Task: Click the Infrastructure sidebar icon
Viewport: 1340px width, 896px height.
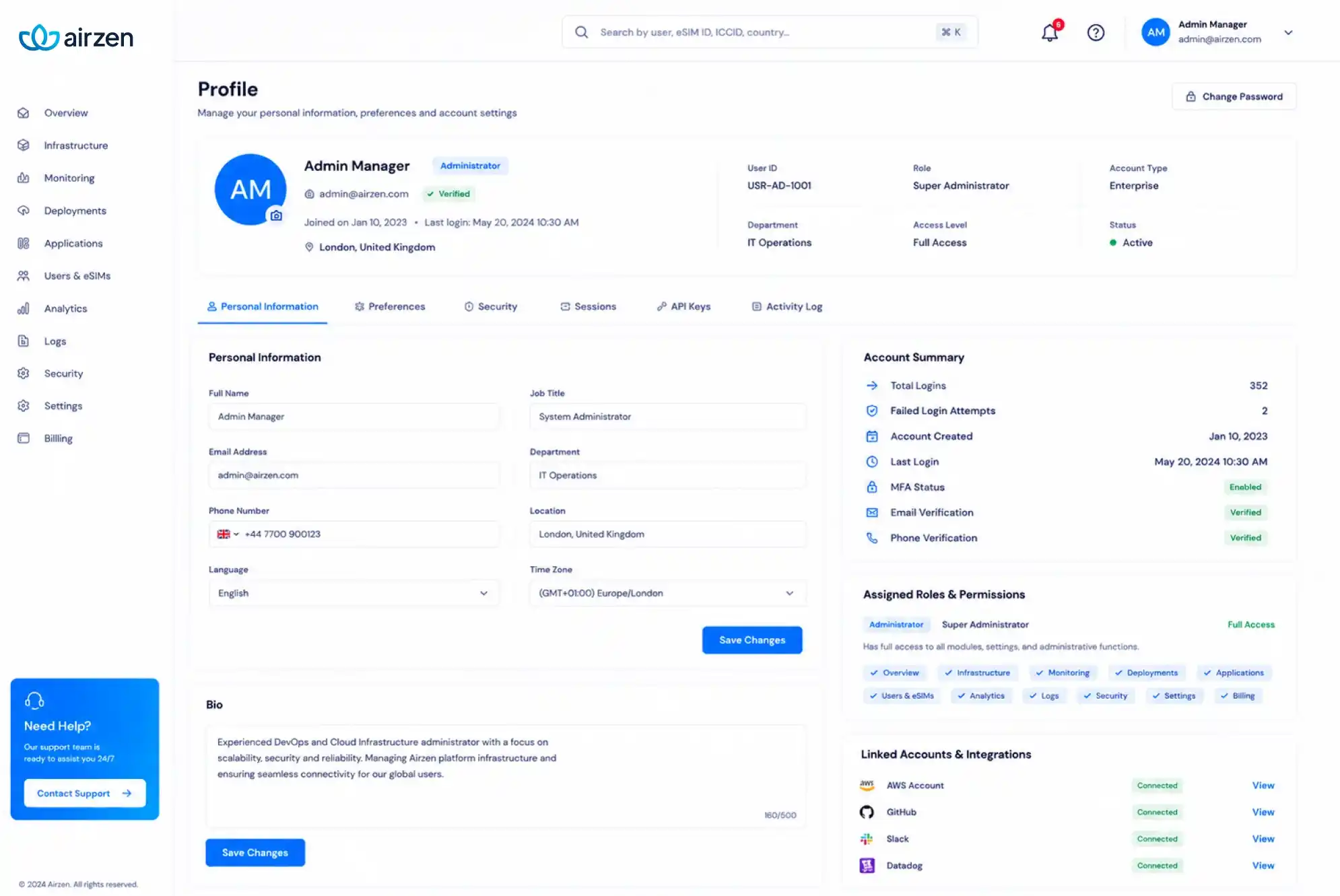Action: point(24,145)
